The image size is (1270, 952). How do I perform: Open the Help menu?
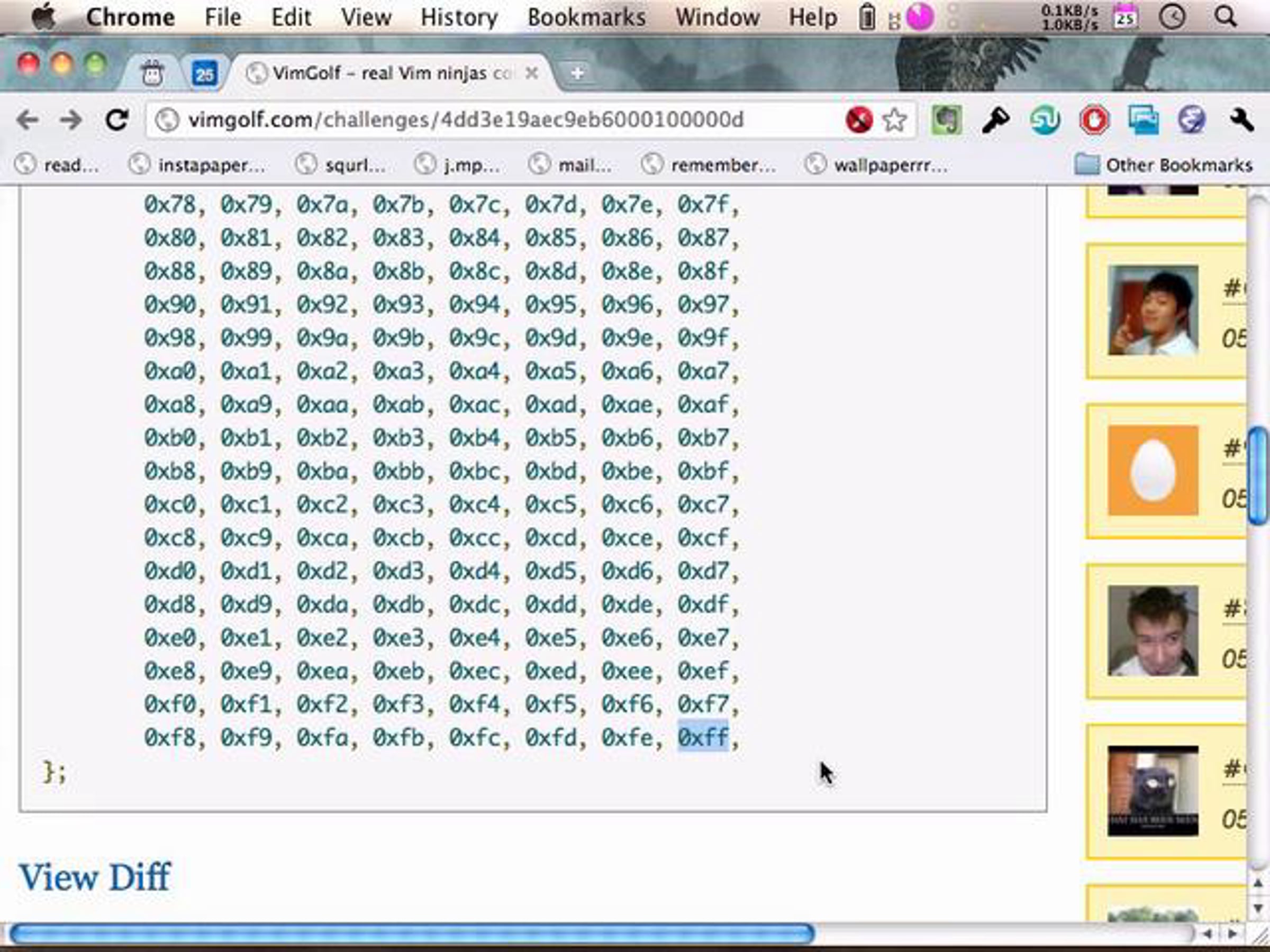point(812,17)
